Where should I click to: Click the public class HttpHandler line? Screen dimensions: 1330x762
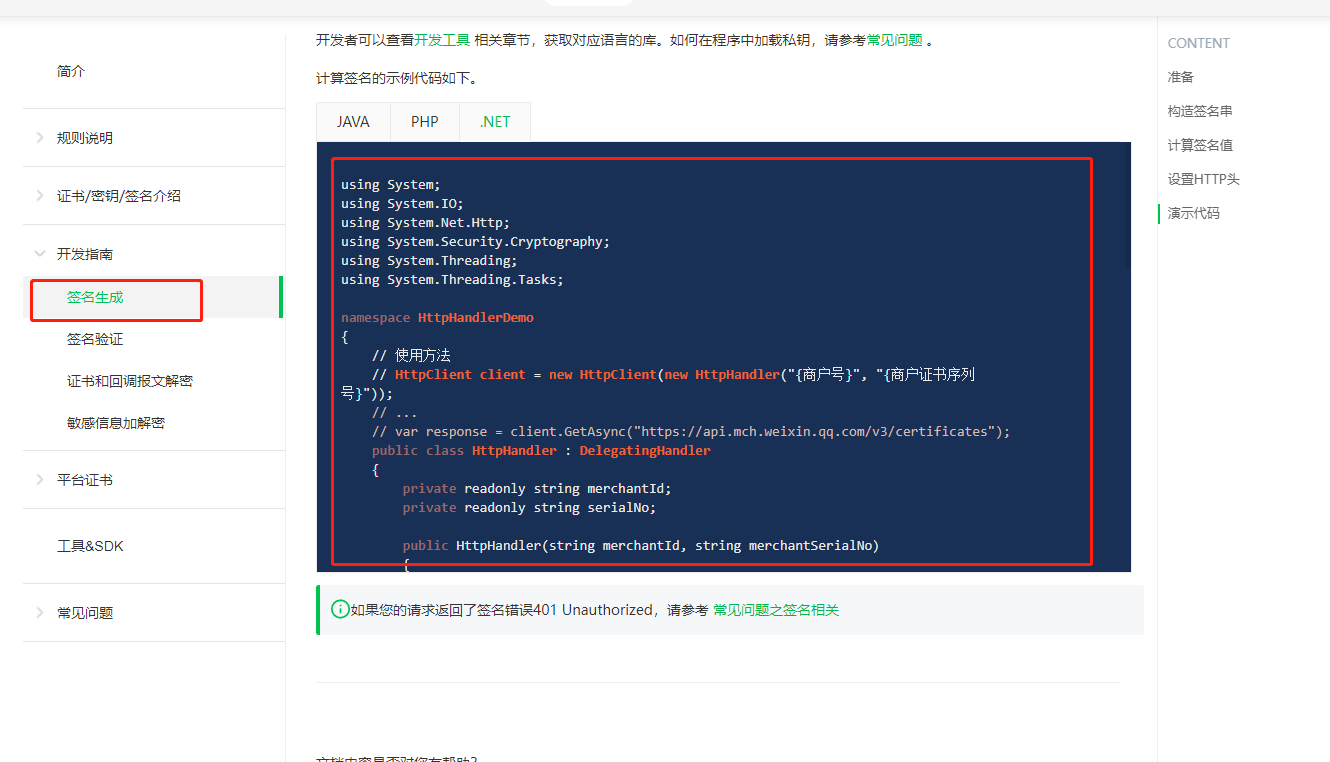[541, 450]
